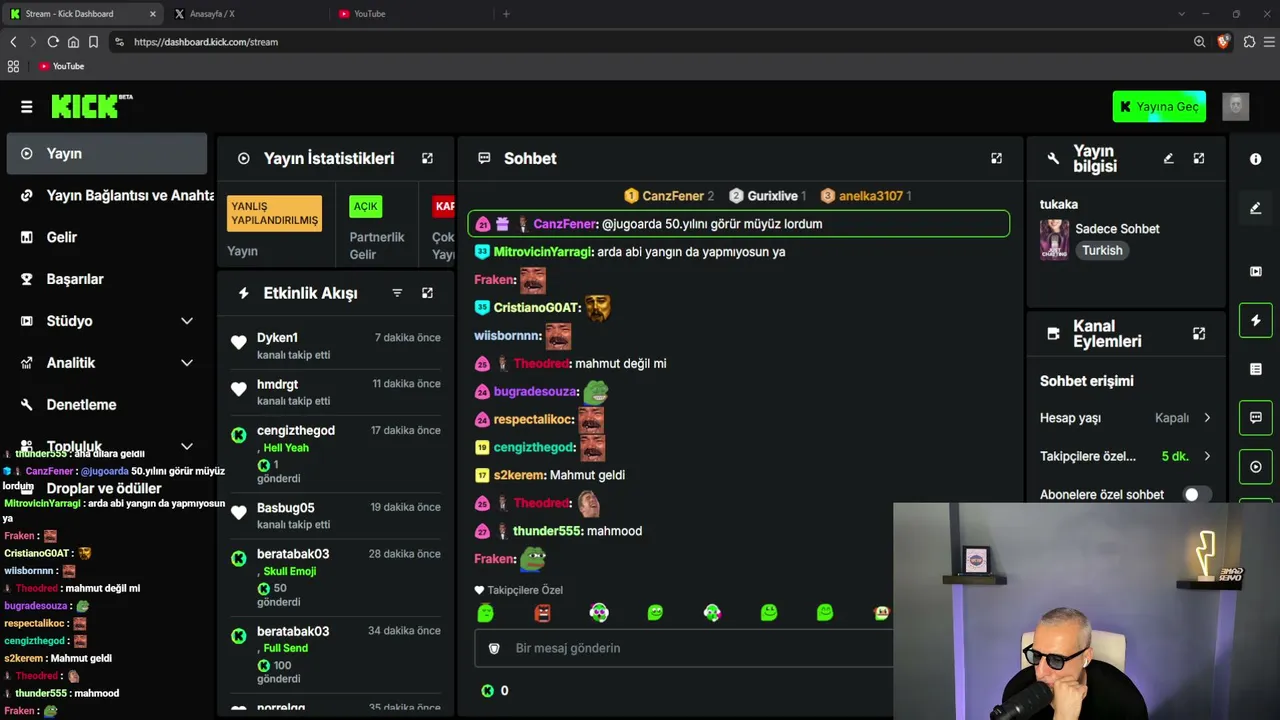Click the browser home icon
The image size is (1280, 720).
click(73, 42)
